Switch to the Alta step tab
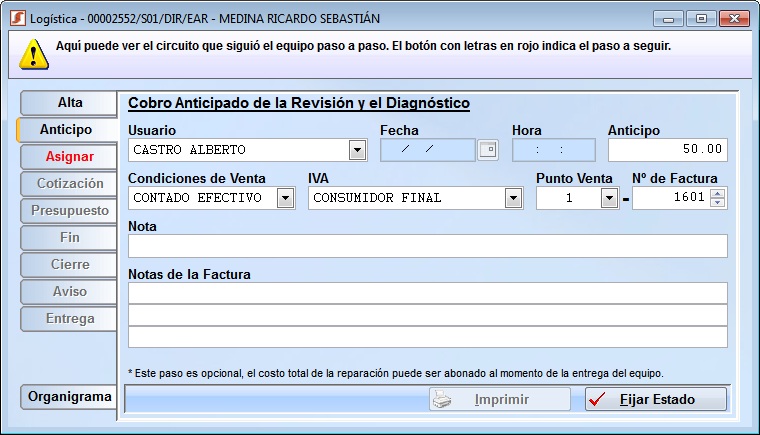760x435 pixels. point(69,103)
